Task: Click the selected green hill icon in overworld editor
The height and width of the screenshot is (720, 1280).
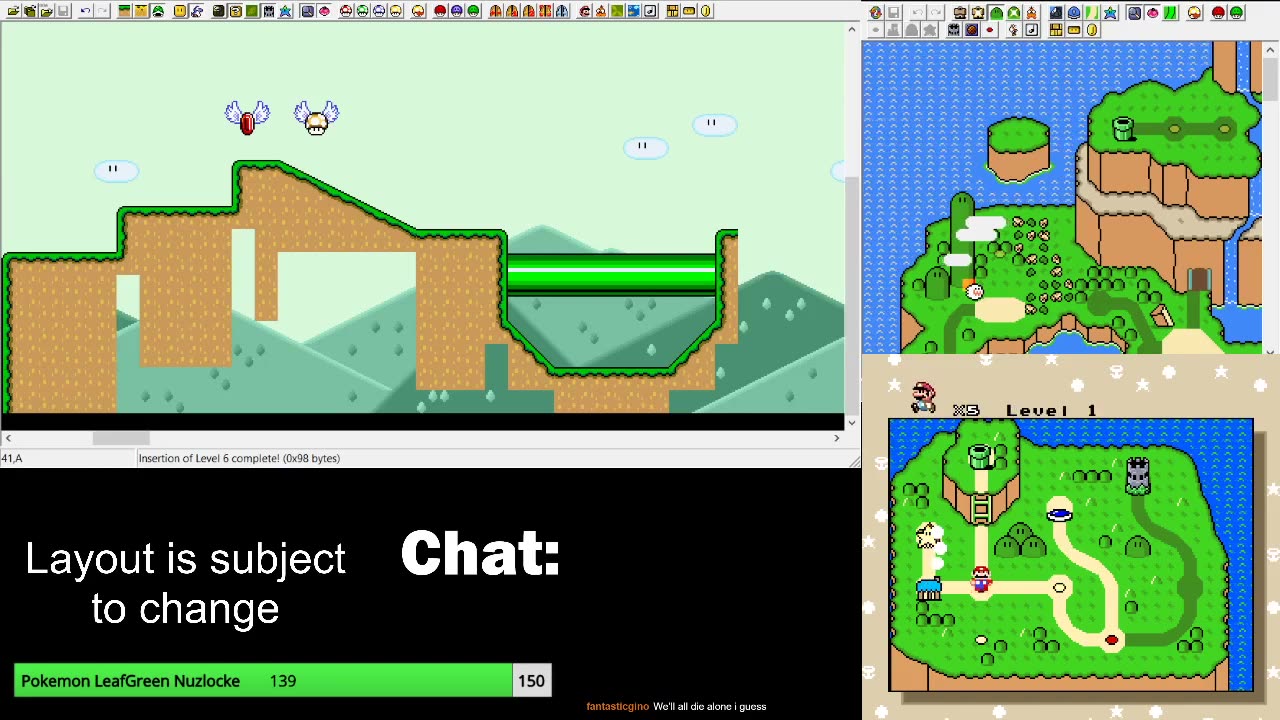Action: point(997,13)
